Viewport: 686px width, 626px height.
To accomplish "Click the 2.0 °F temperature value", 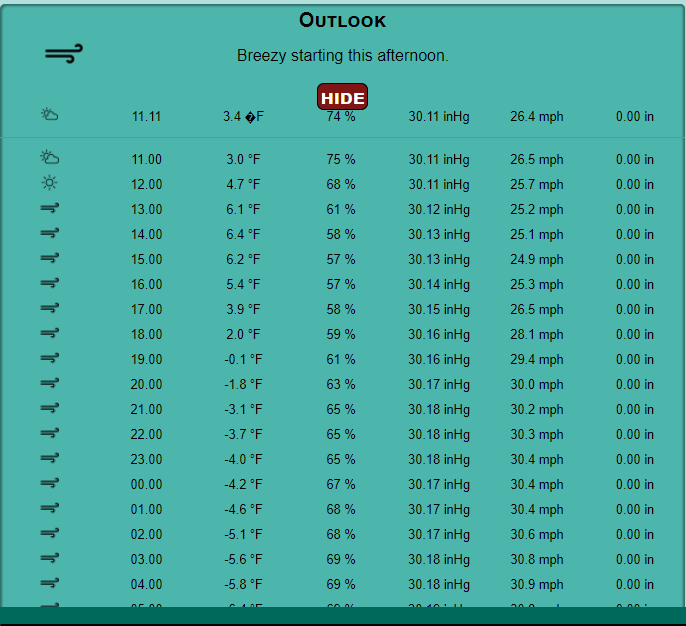I will (243, 334).
